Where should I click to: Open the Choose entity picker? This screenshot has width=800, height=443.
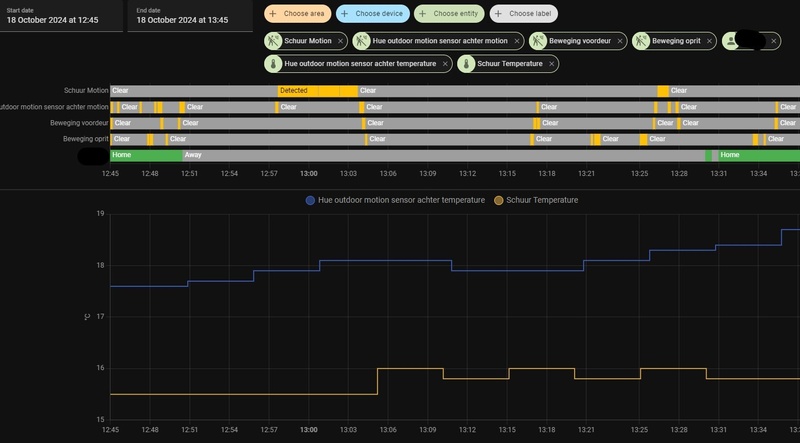click(449, 14)
